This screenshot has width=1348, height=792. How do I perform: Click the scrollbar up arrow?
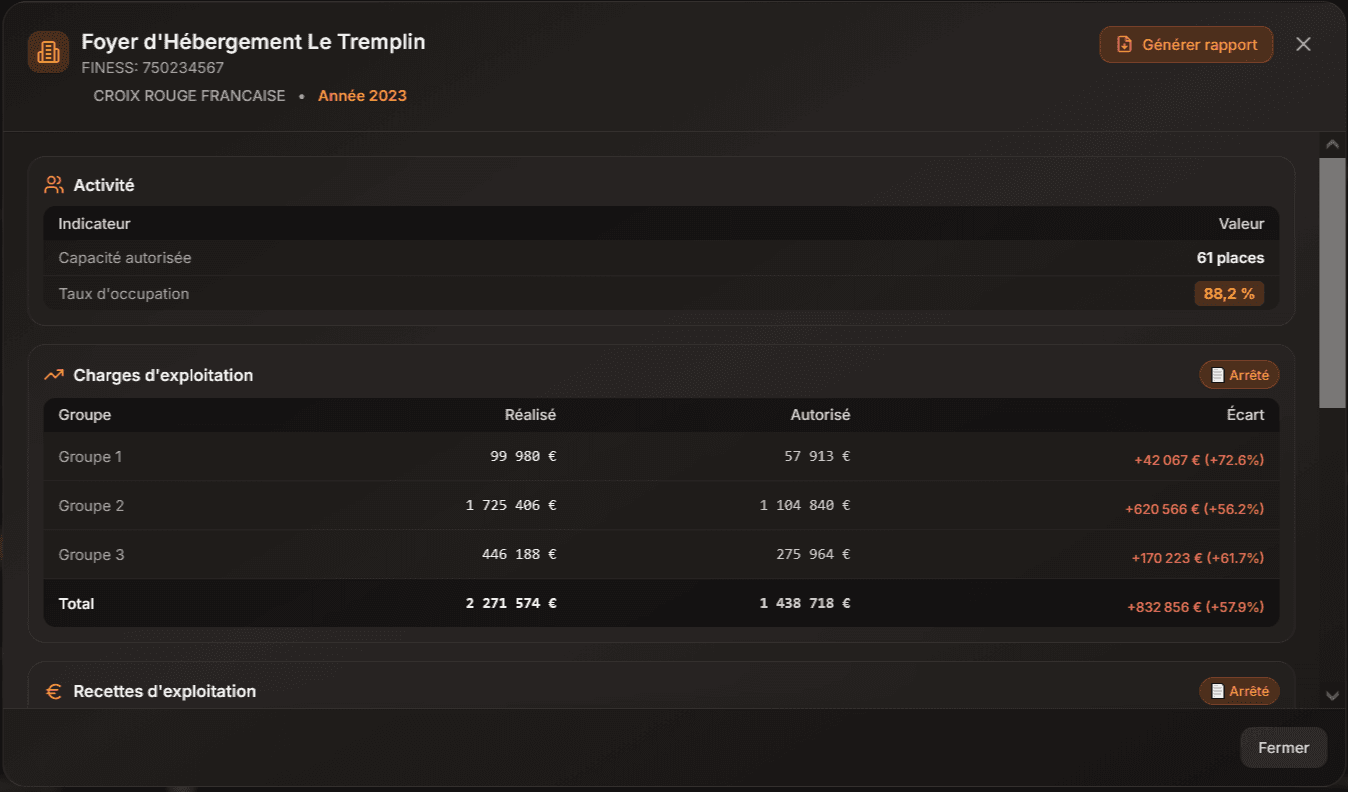click(x=1332, y=145)
